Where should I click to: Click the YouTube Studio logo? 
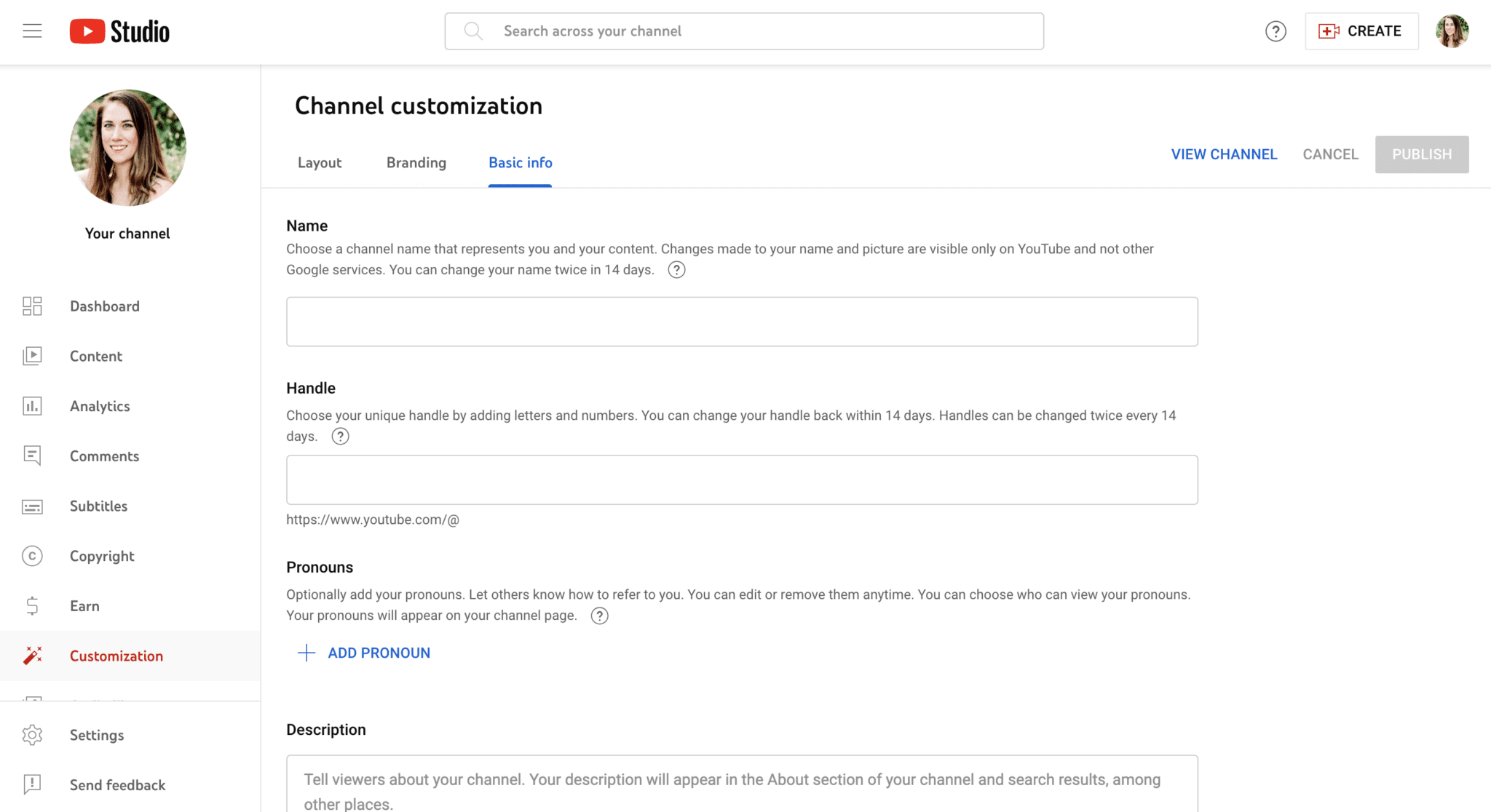click(x=120, y=31)
